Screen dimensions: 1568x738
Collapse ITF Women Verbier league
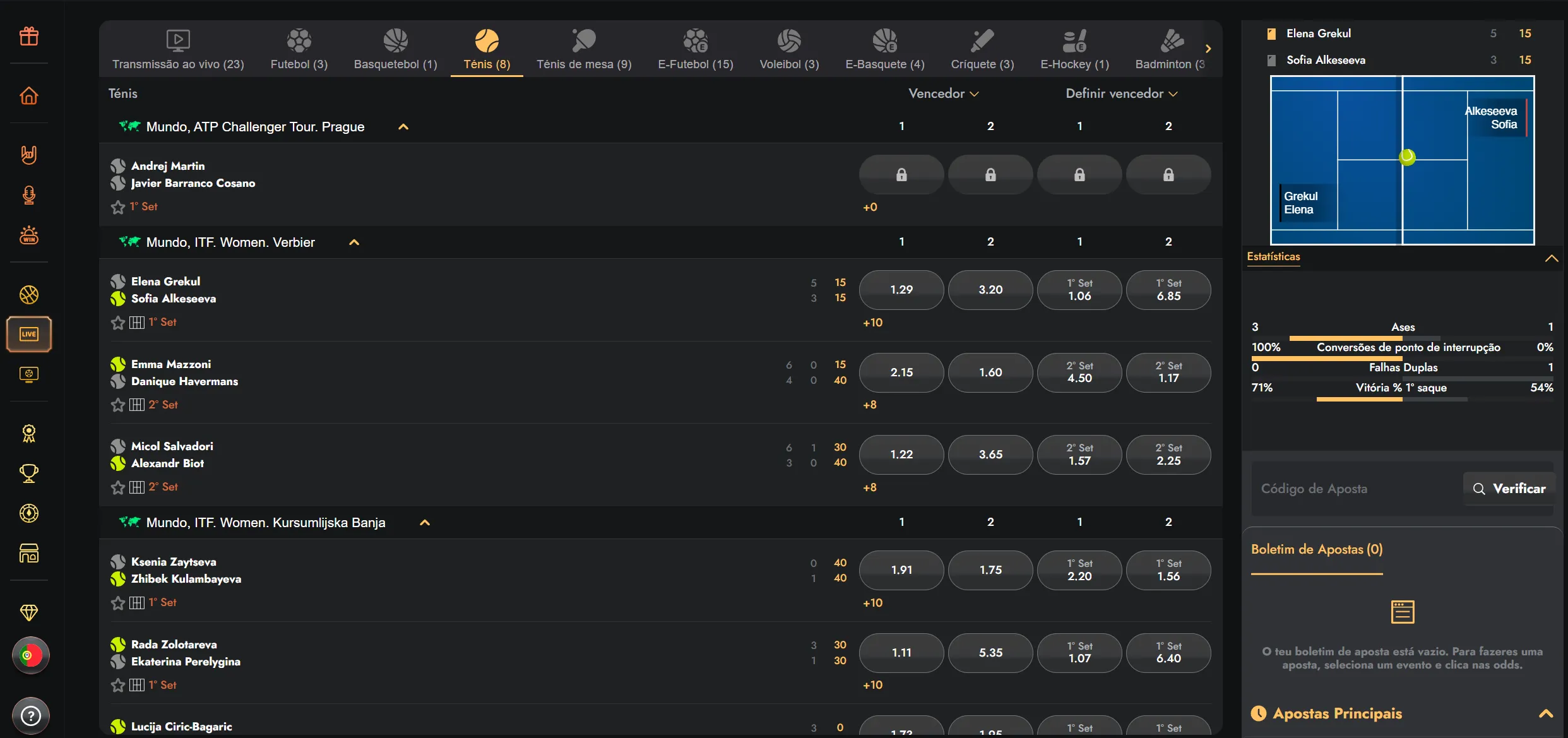(x=354, y=242)
